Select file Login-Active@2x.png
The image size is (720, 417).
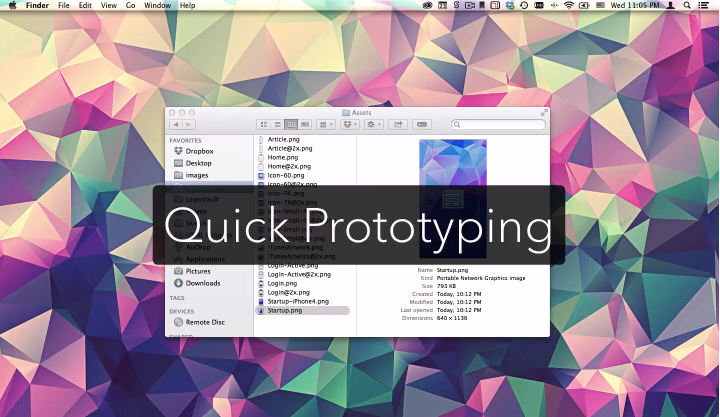[x=299, y=275]
